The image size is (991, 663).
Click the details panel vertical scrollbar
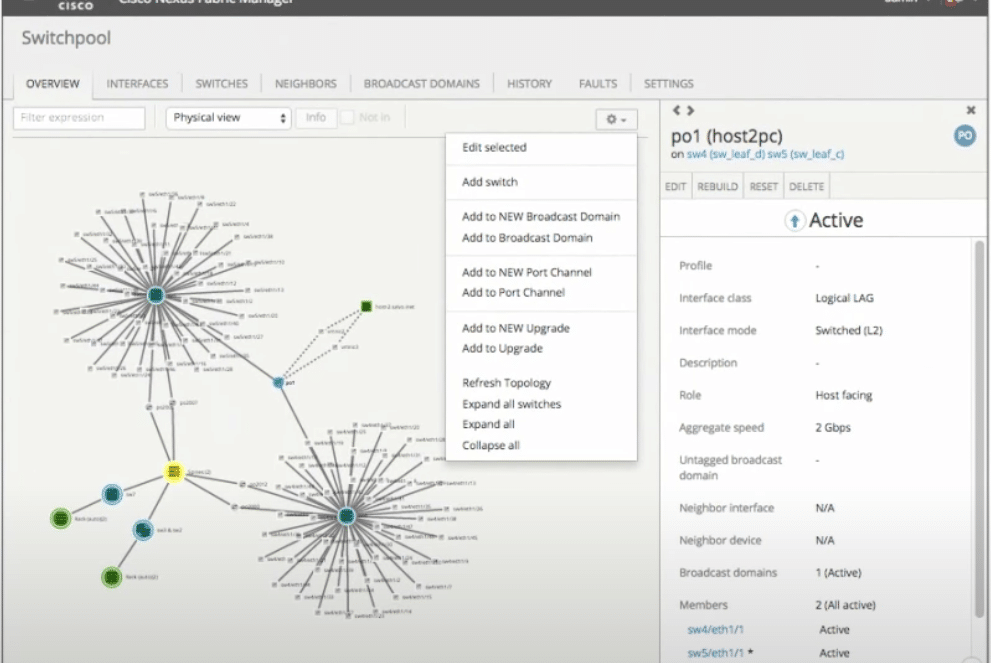coord(979,429)
